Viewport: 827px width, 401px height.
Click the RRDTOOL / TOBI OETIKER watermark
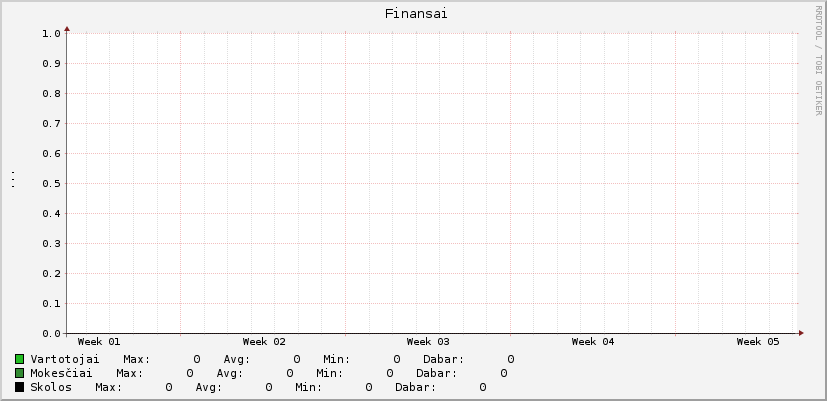pos(817,60)
